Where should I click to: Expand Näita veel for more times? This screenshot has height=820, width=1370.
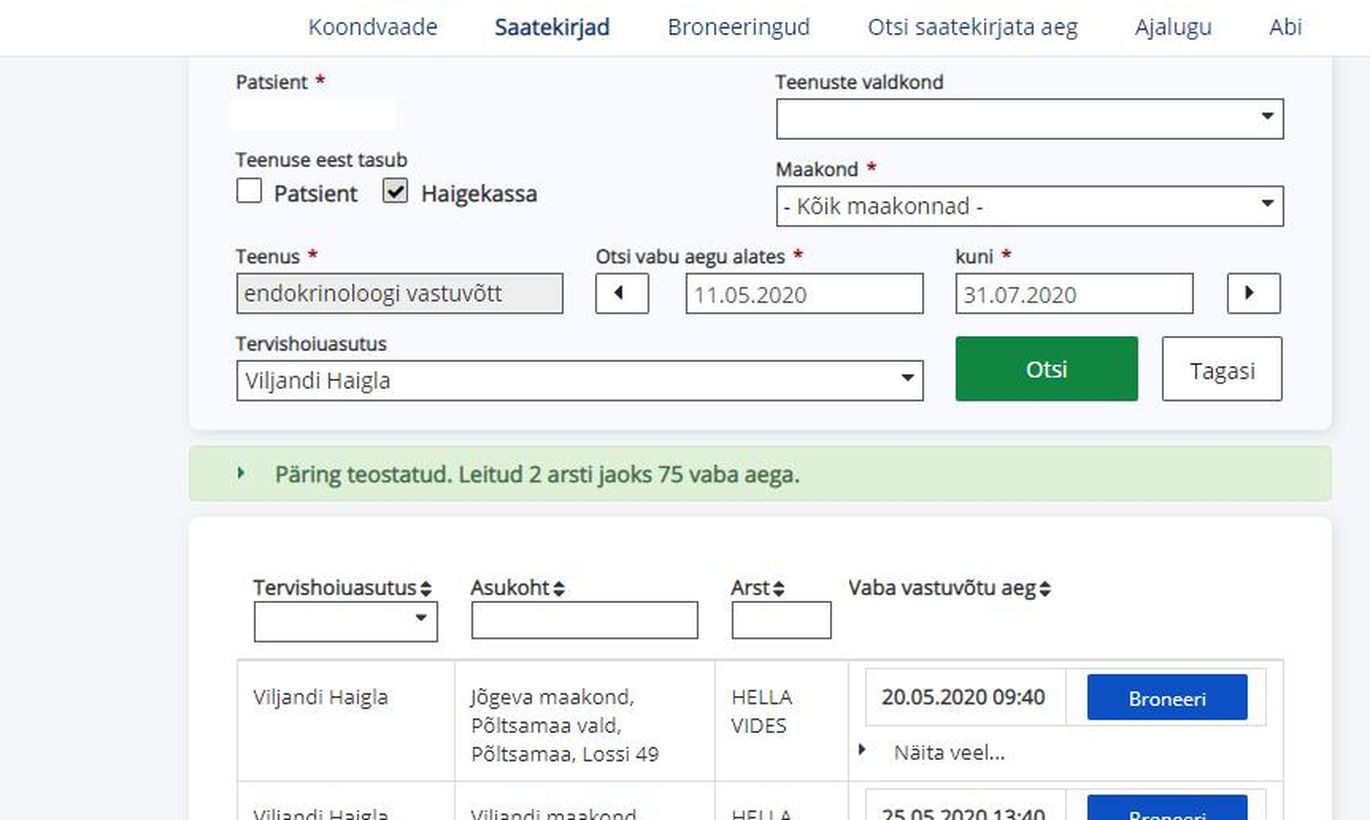click(949, 753)
